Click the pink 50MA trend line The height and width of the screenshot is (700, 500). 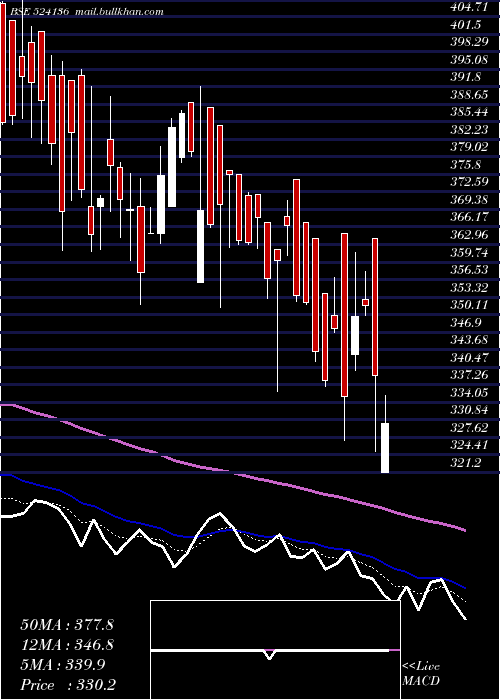233,471
